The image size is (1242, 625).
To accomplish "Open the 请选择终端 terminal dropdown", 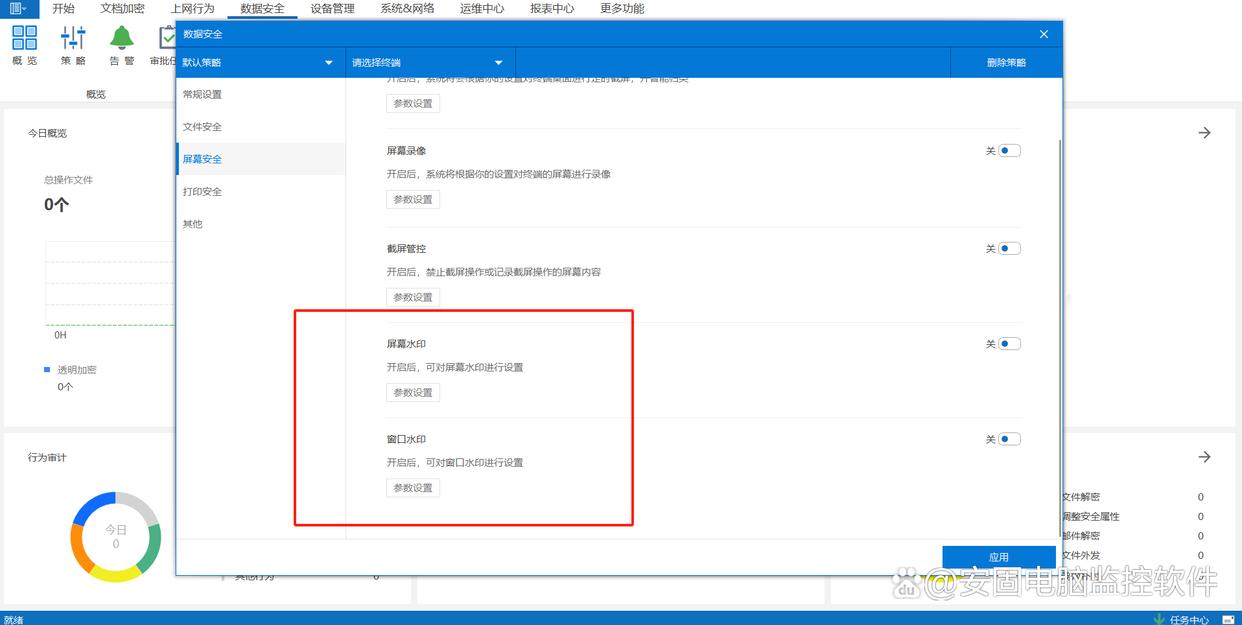I will (x=430, y=63).
